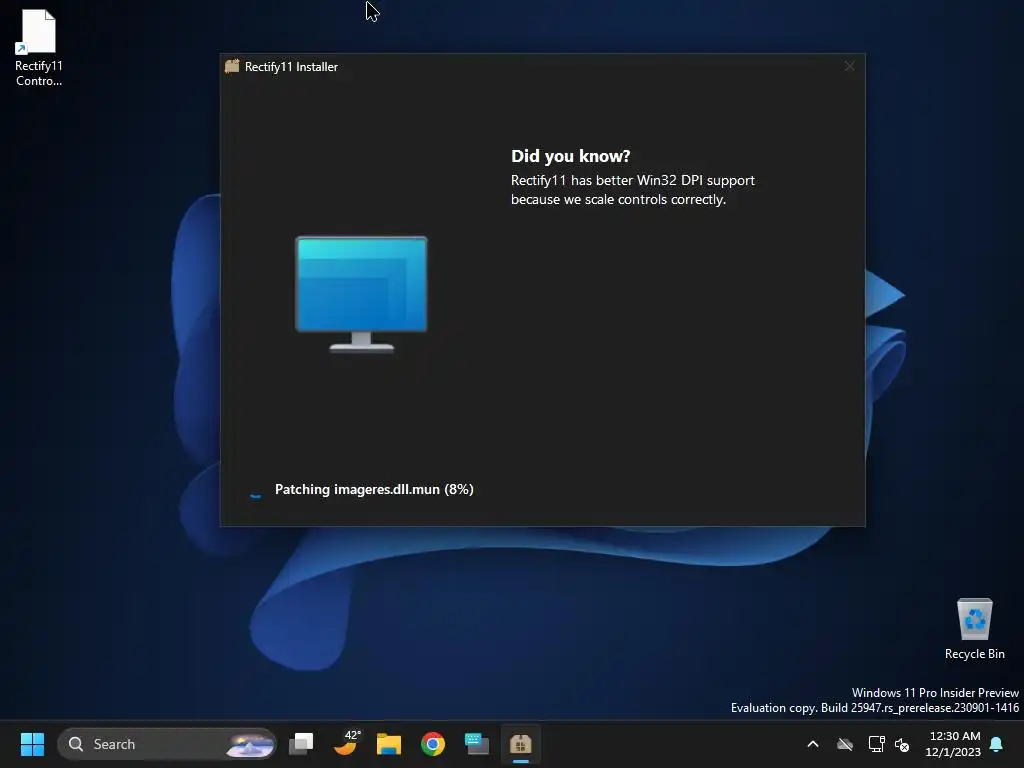Click the taskbar Search box

click(167, 744)
